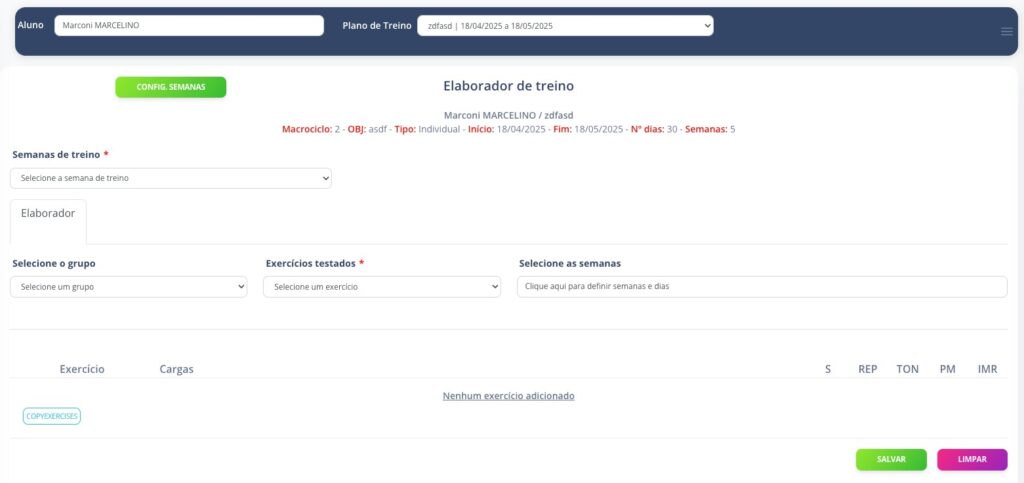This screenshot has width=1024, height=483.
Task: Select the REP column header
Action: pos(867,369)
